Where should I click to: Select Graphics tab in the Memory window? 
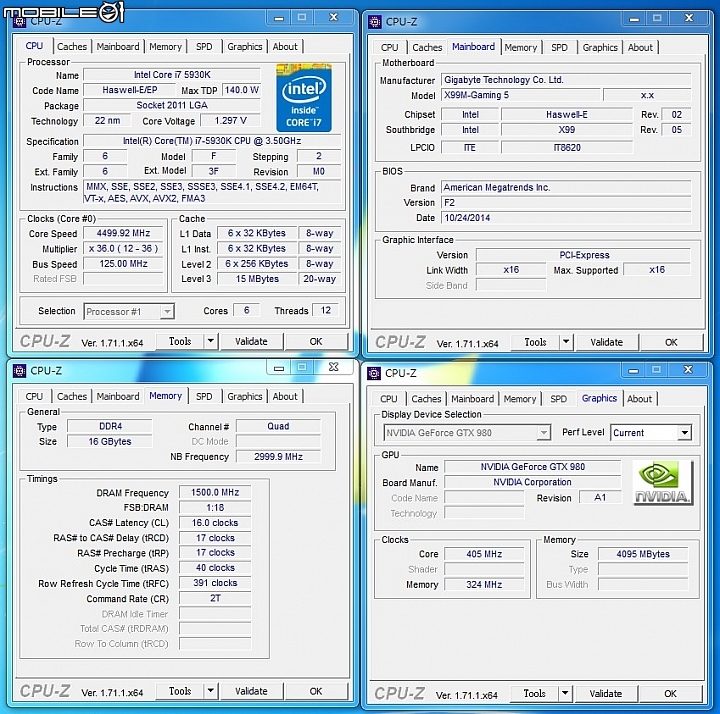click(245, 396)
